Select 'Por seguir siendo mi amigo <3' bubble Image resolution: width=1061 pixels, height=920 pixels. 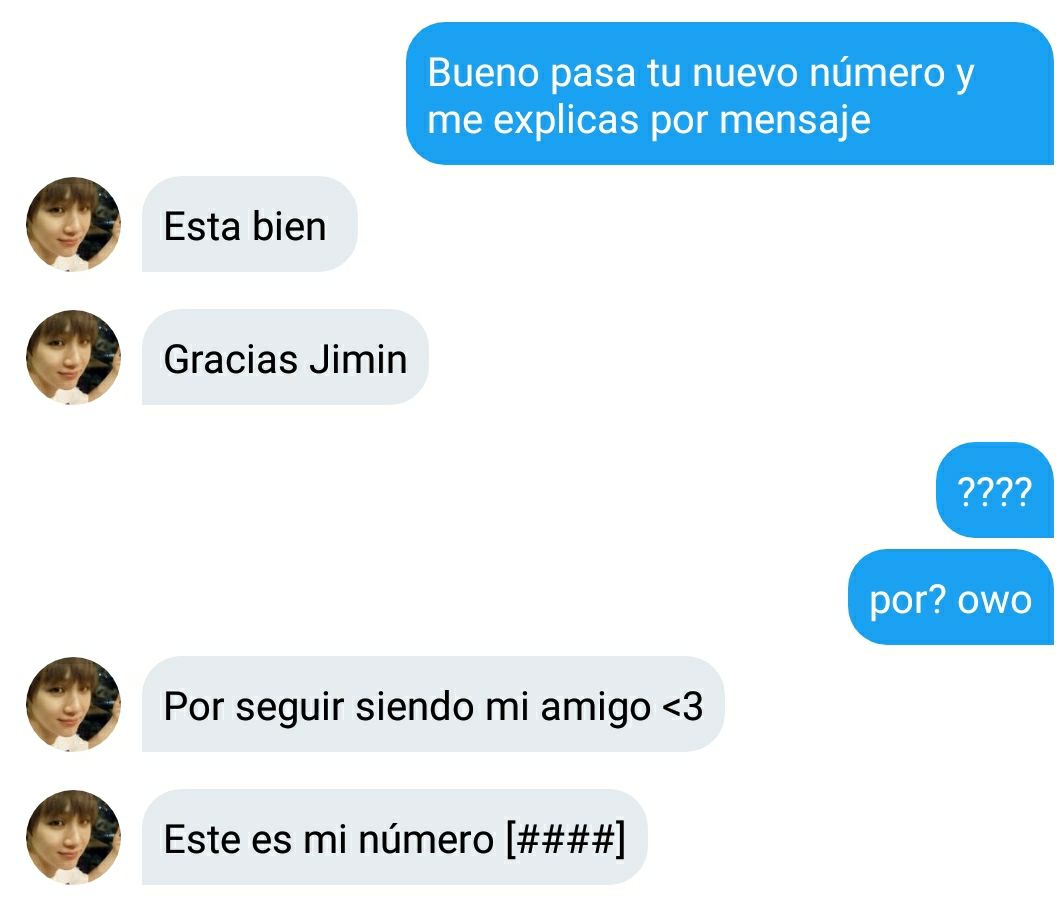point(433,704)
